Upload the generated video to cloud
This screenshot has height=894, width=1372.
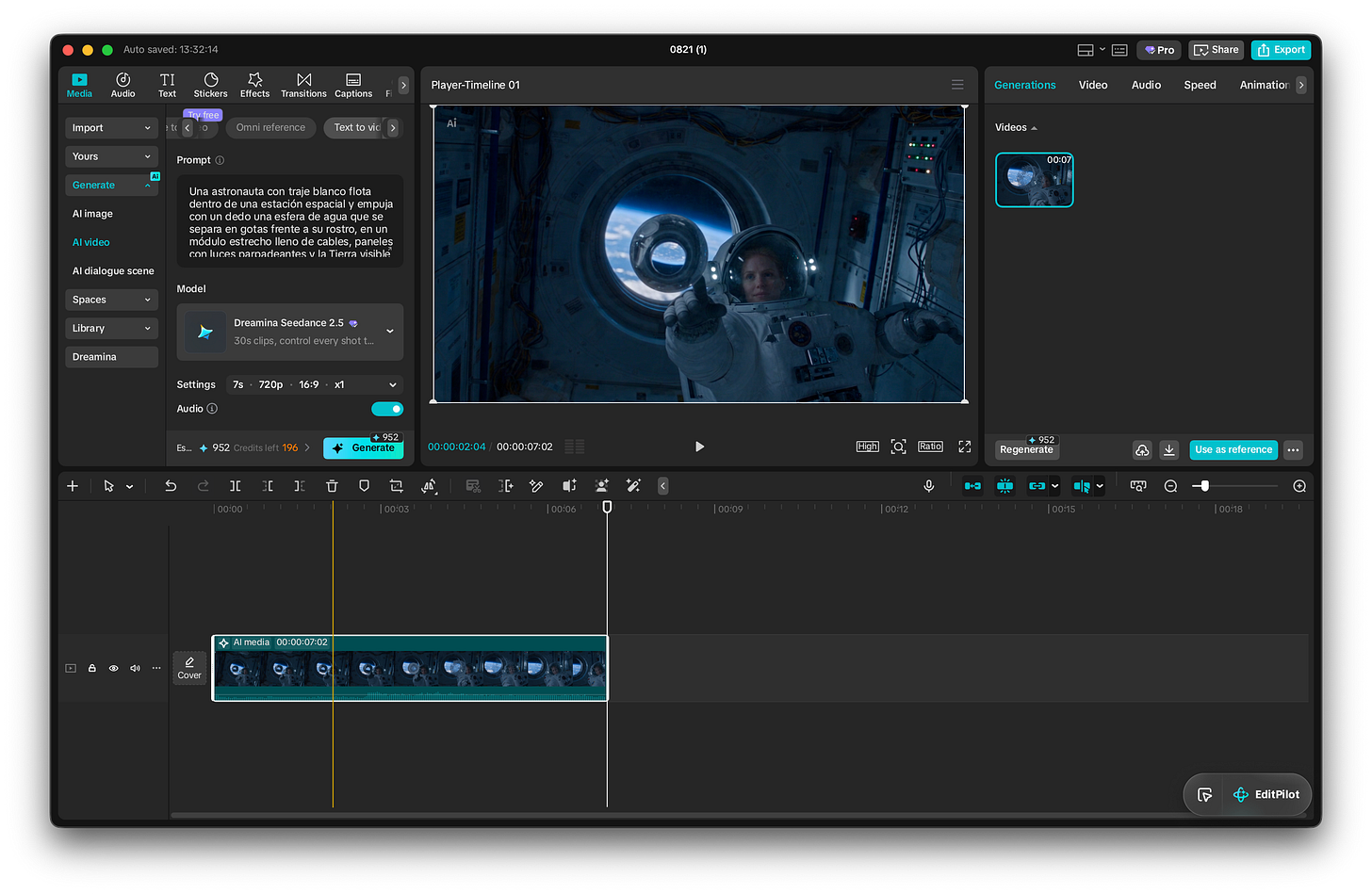point(1142,450)
